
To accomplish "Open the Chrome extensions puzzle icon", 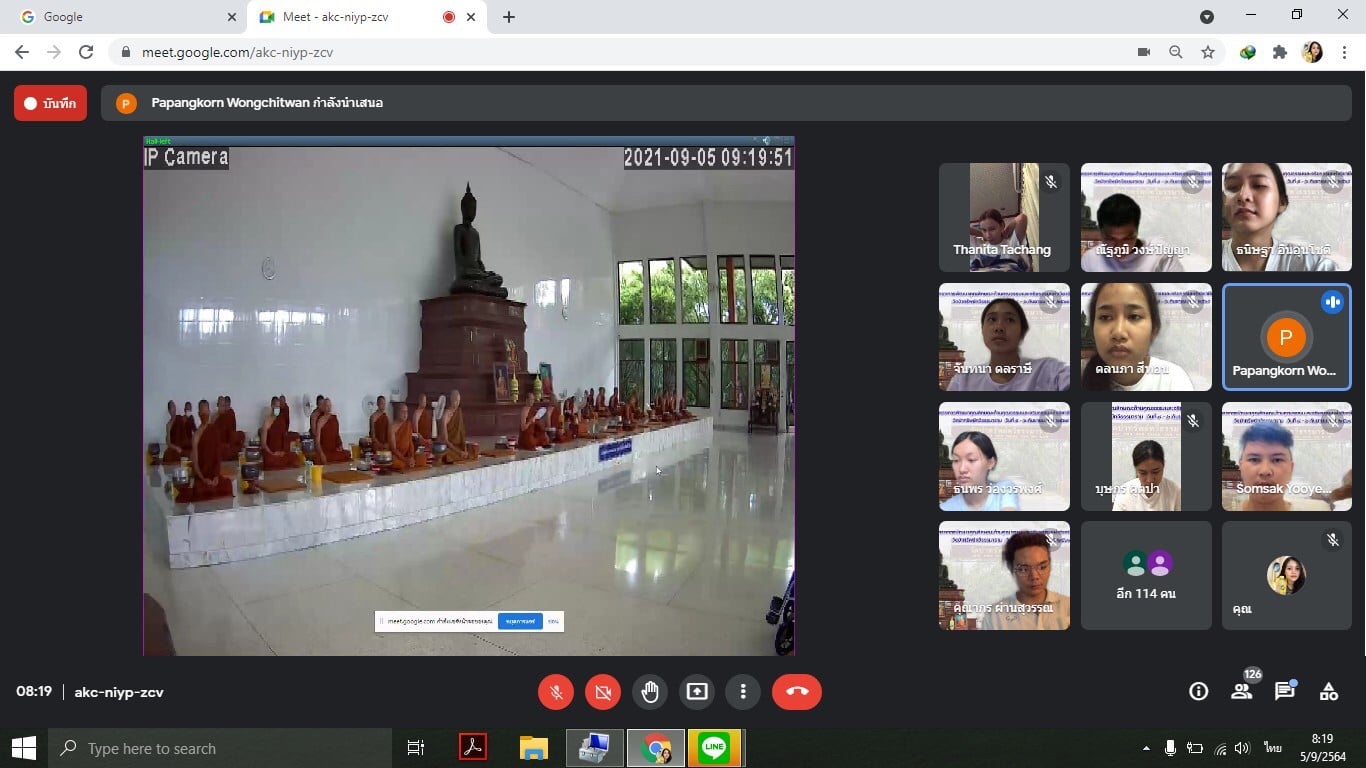I will click(x=1279, y=52).
